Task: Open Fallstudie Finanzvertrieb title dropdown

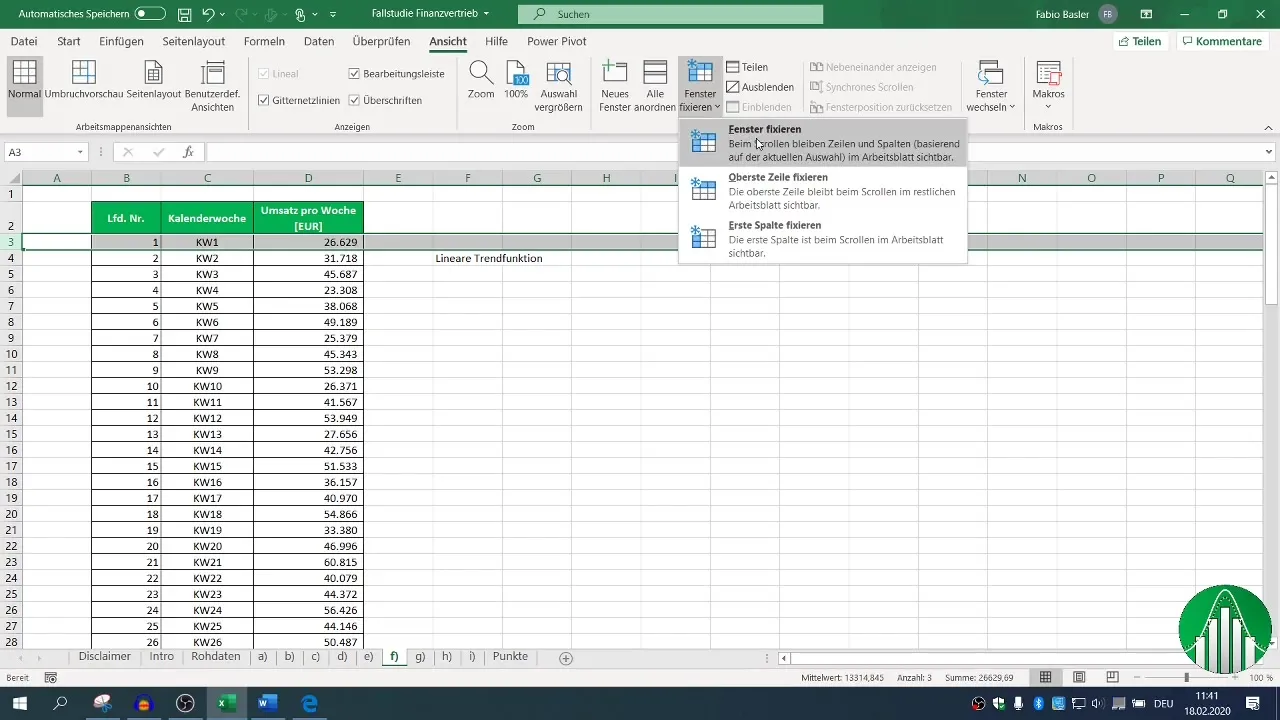Action: point(486,15)
